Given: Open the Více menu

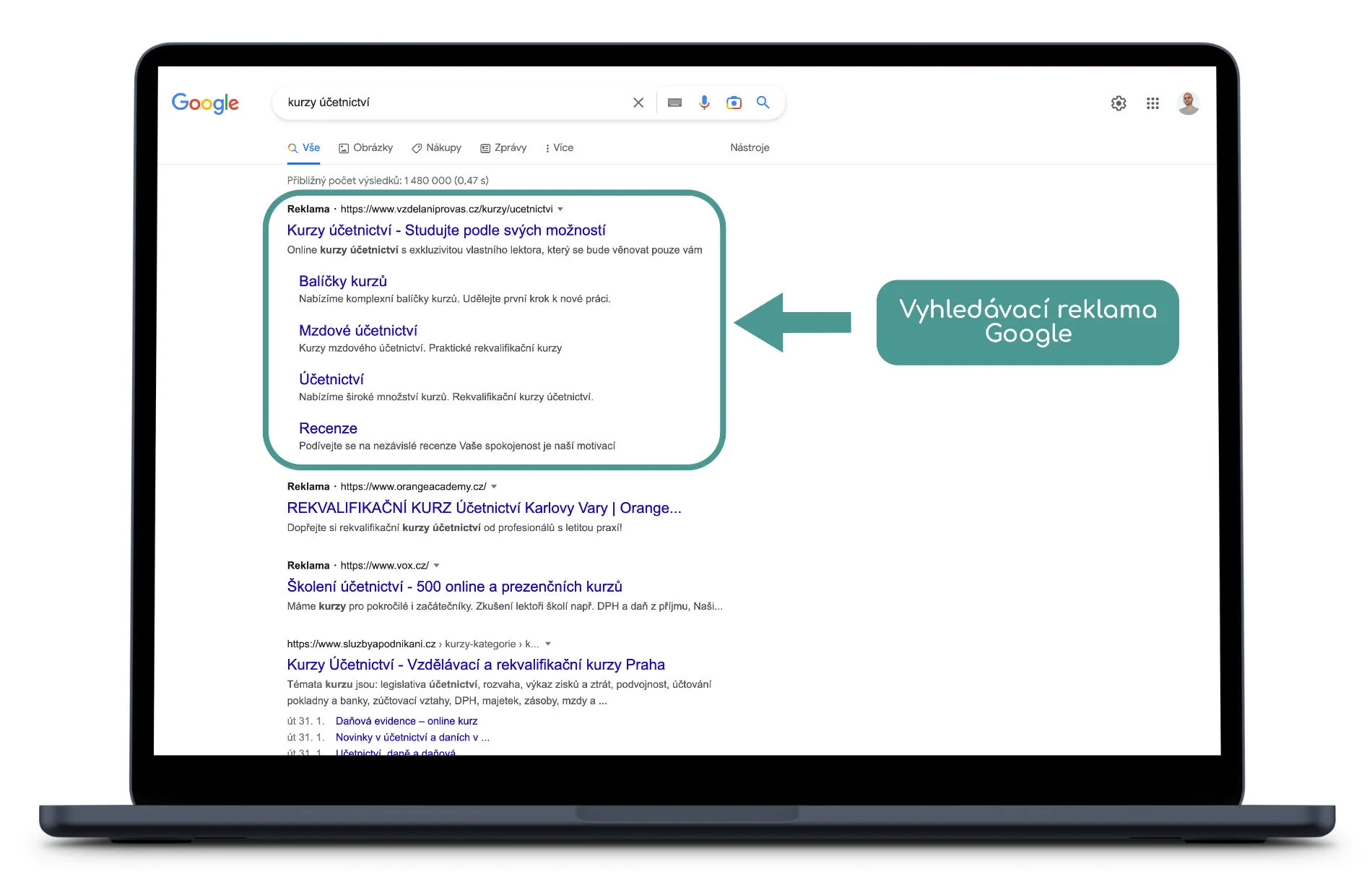Looking at the screenshot, I should coord(559,147).
